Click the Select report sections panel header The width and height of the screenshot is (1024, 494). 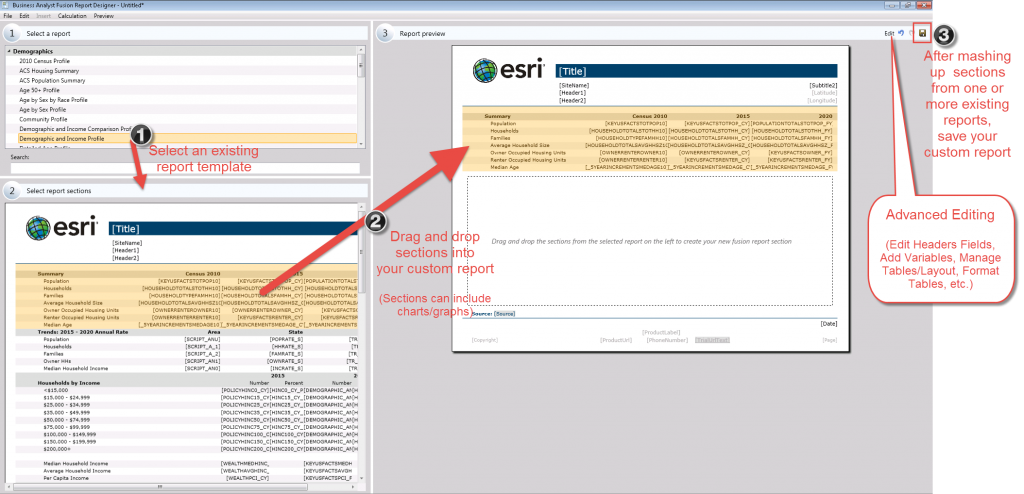(185, 191)
